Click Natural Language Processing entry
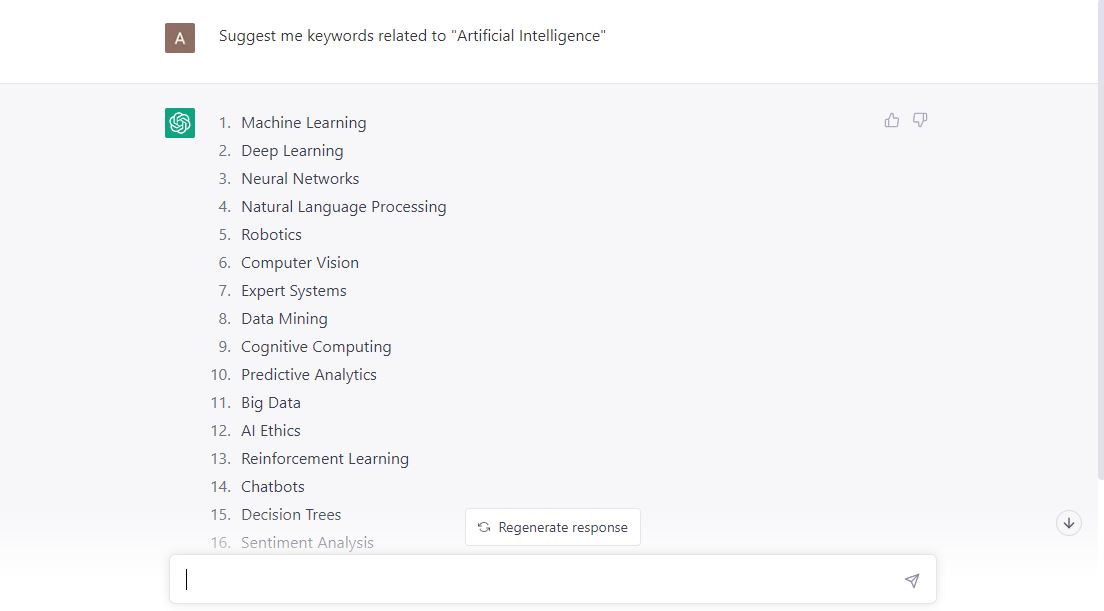Screen dimensions: 1104x611 point(343,206)
